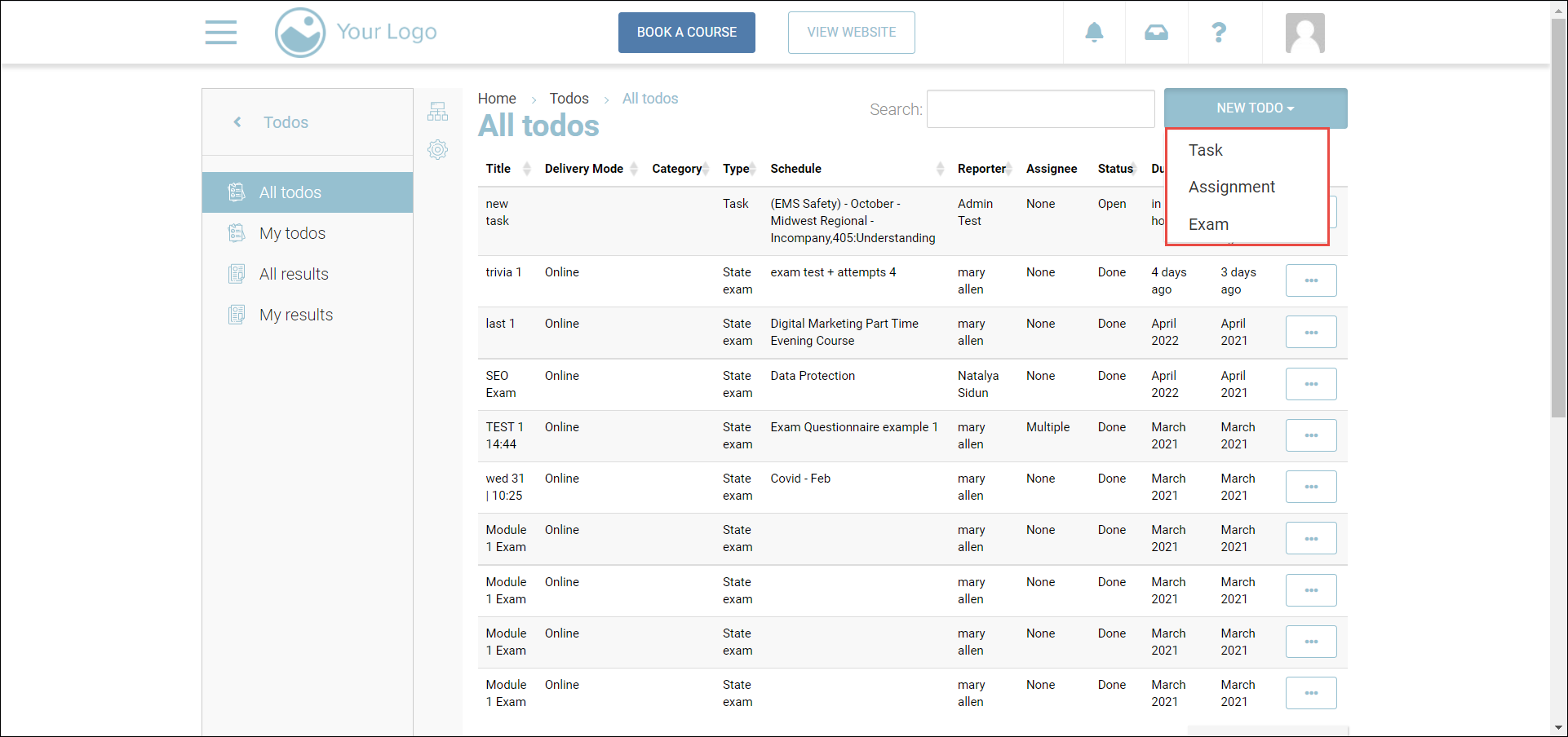Click the notifications bell icon
The height and width of the screenshot is (737, 1568).
(1094, 33)
